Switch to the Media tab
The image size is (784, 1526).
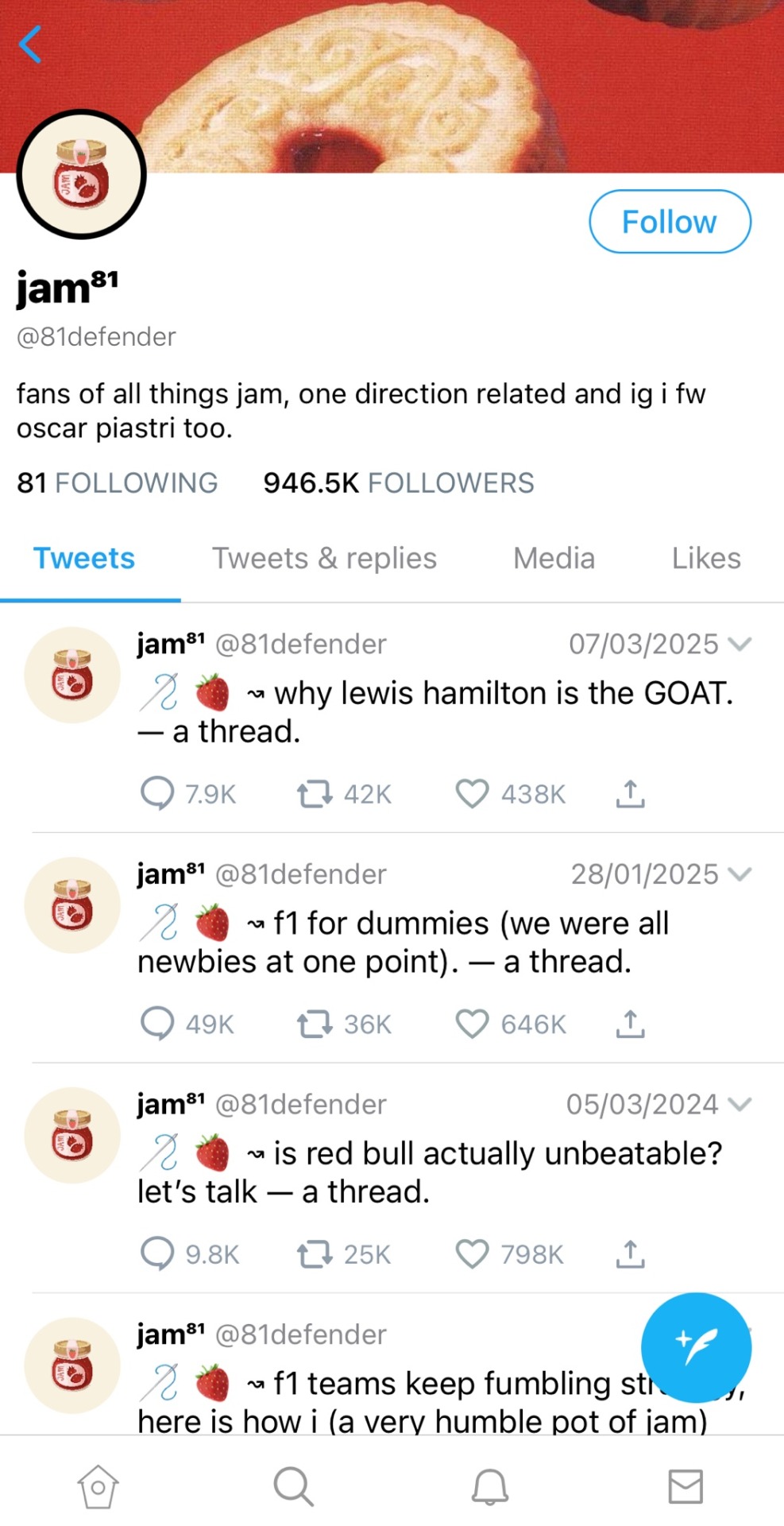point(554,558)
